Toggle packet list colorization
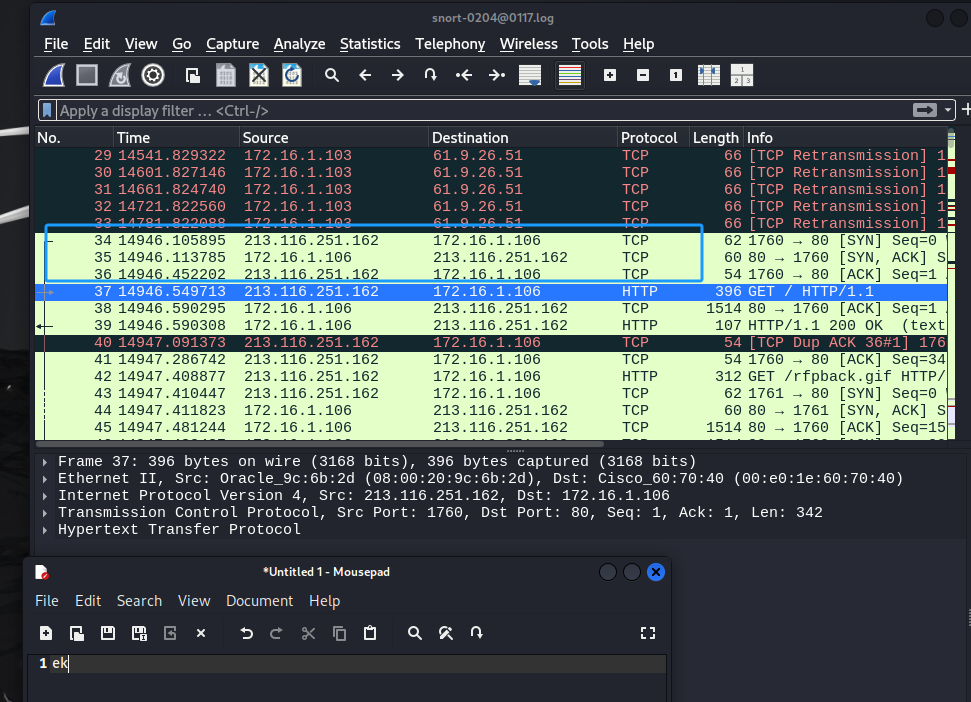 tap(570, 76)
